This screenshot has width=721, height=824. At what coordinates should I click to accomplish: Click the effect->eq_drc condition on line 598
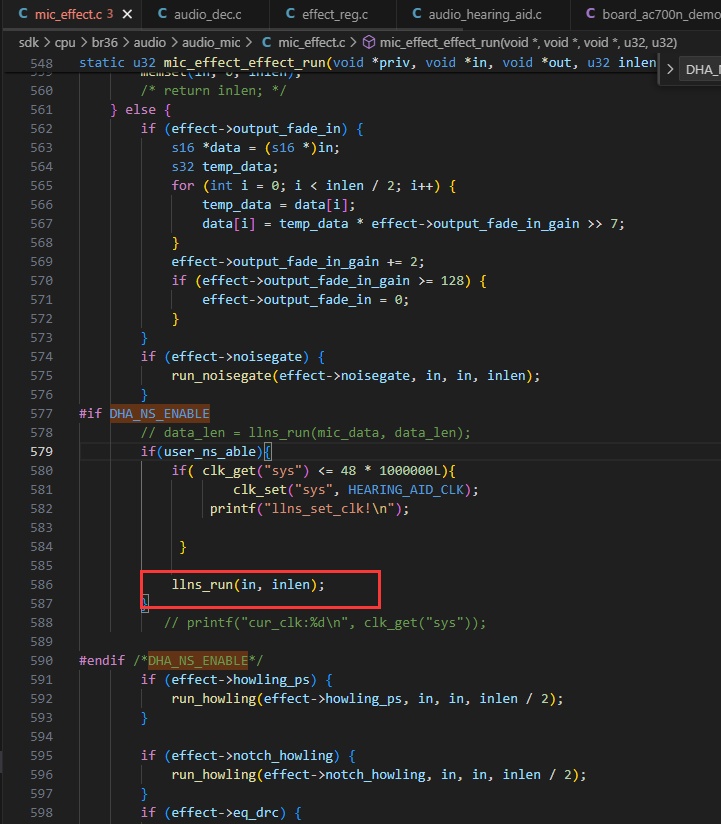click(x=225, y=812)
